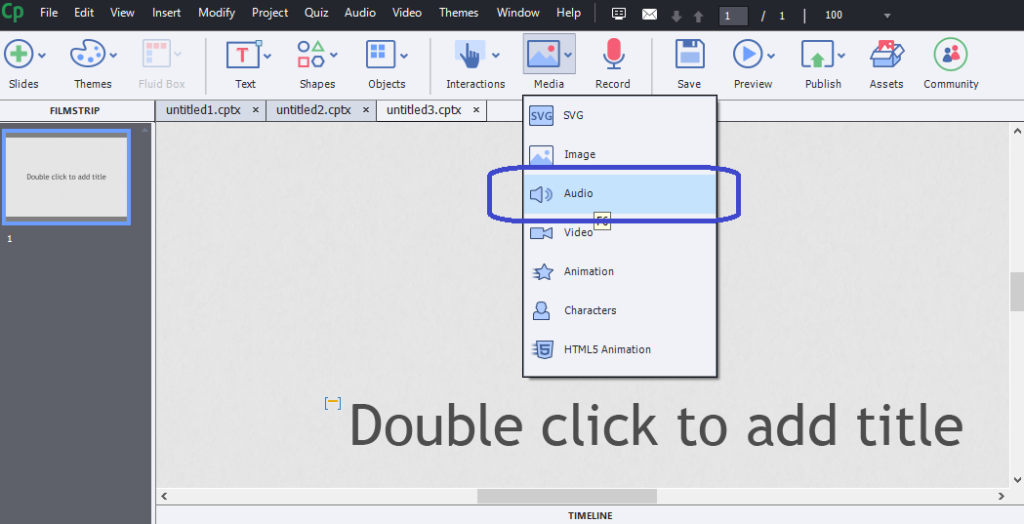The width and height of the screenshot is (1024, 524).
Task: Close the untitled1.cptx tab
Action: tap(255, 110)
